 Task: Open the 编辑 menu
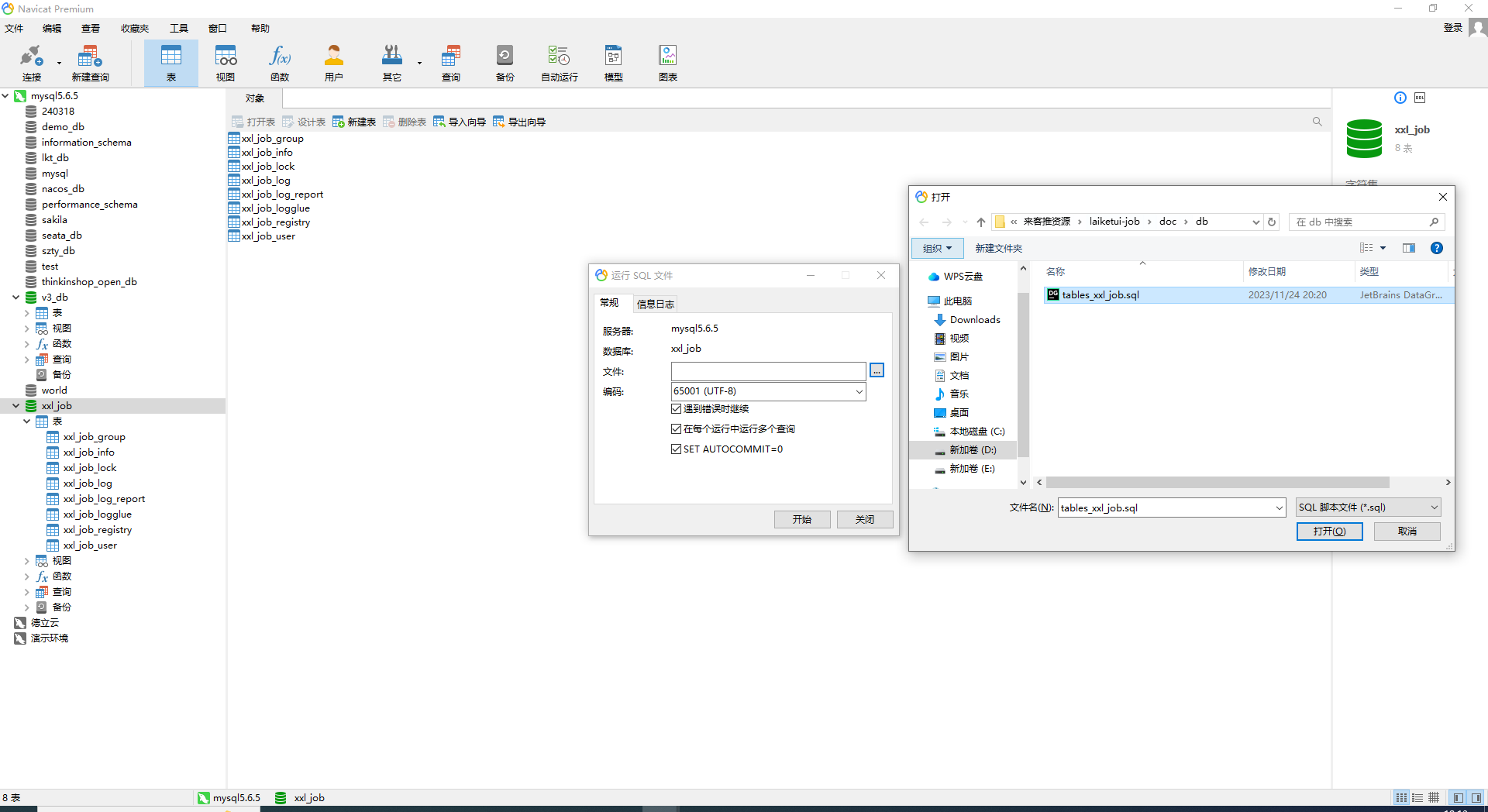[x=52, y=28]
